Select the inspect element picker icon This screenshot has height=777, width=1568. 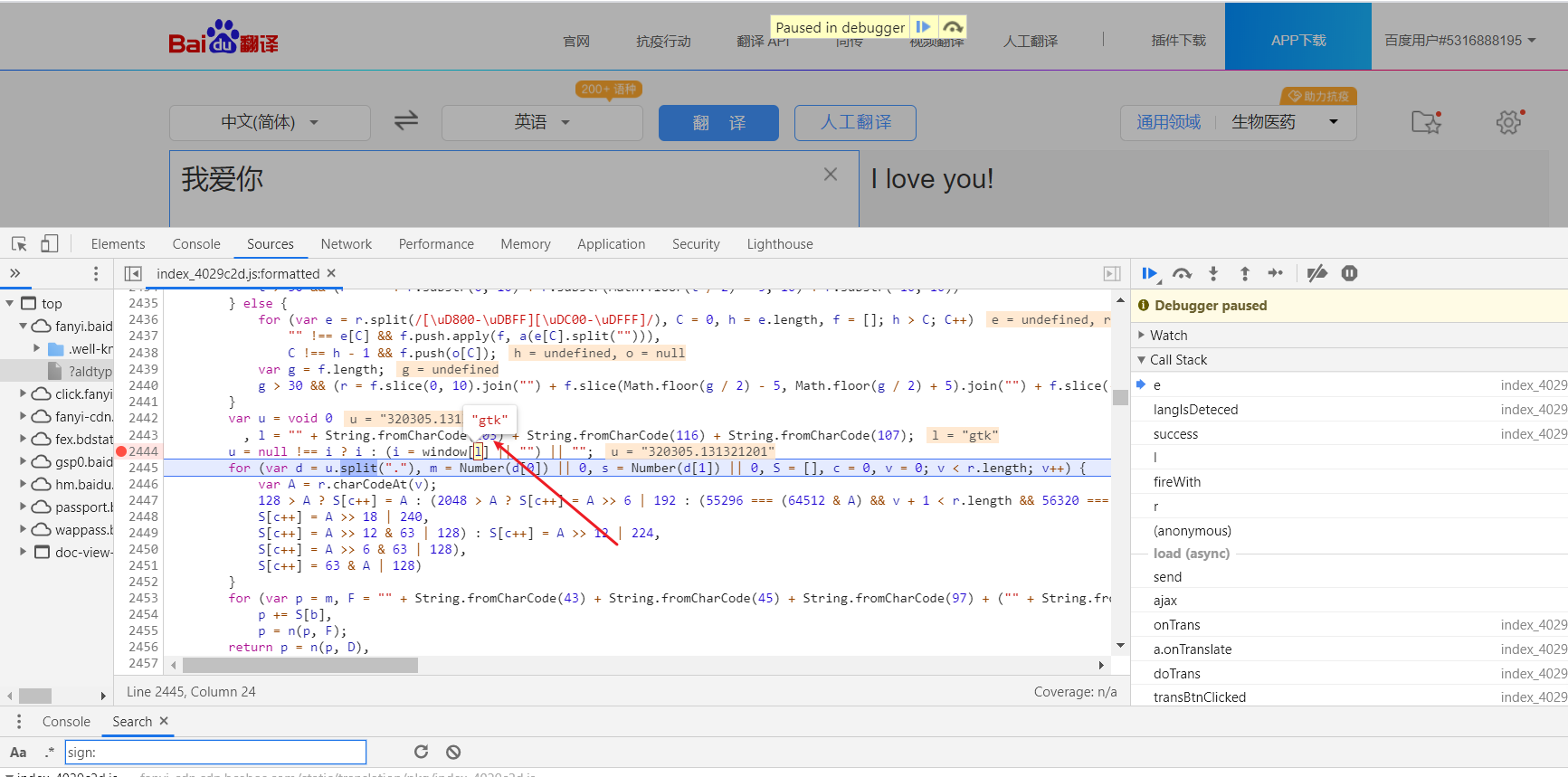[x=19, y=244]
